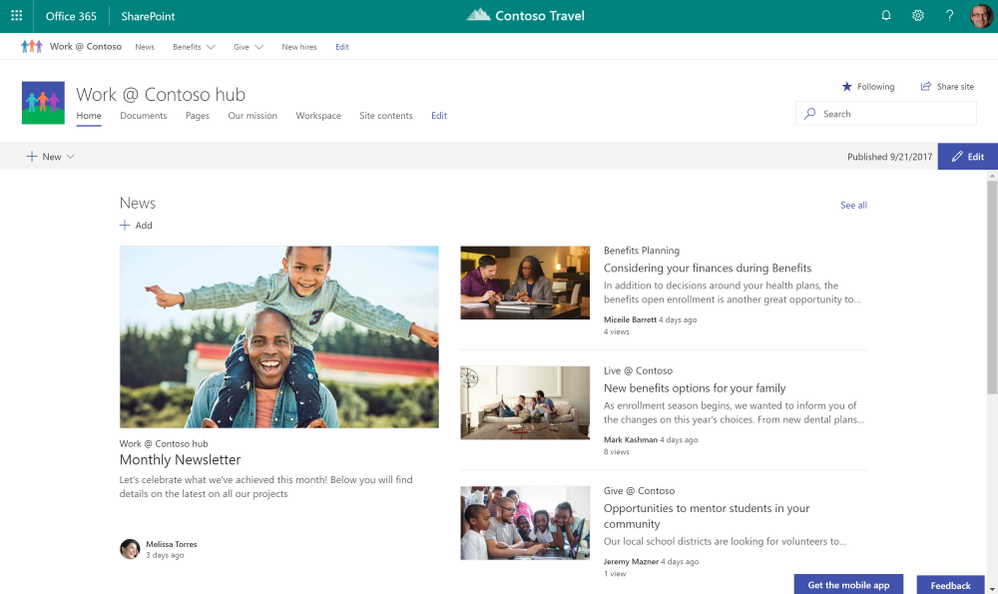Viewport: 998px width, 594px height.
Task: Open the Office 365 app launcher grid
Action: click(x=16, y=16)
